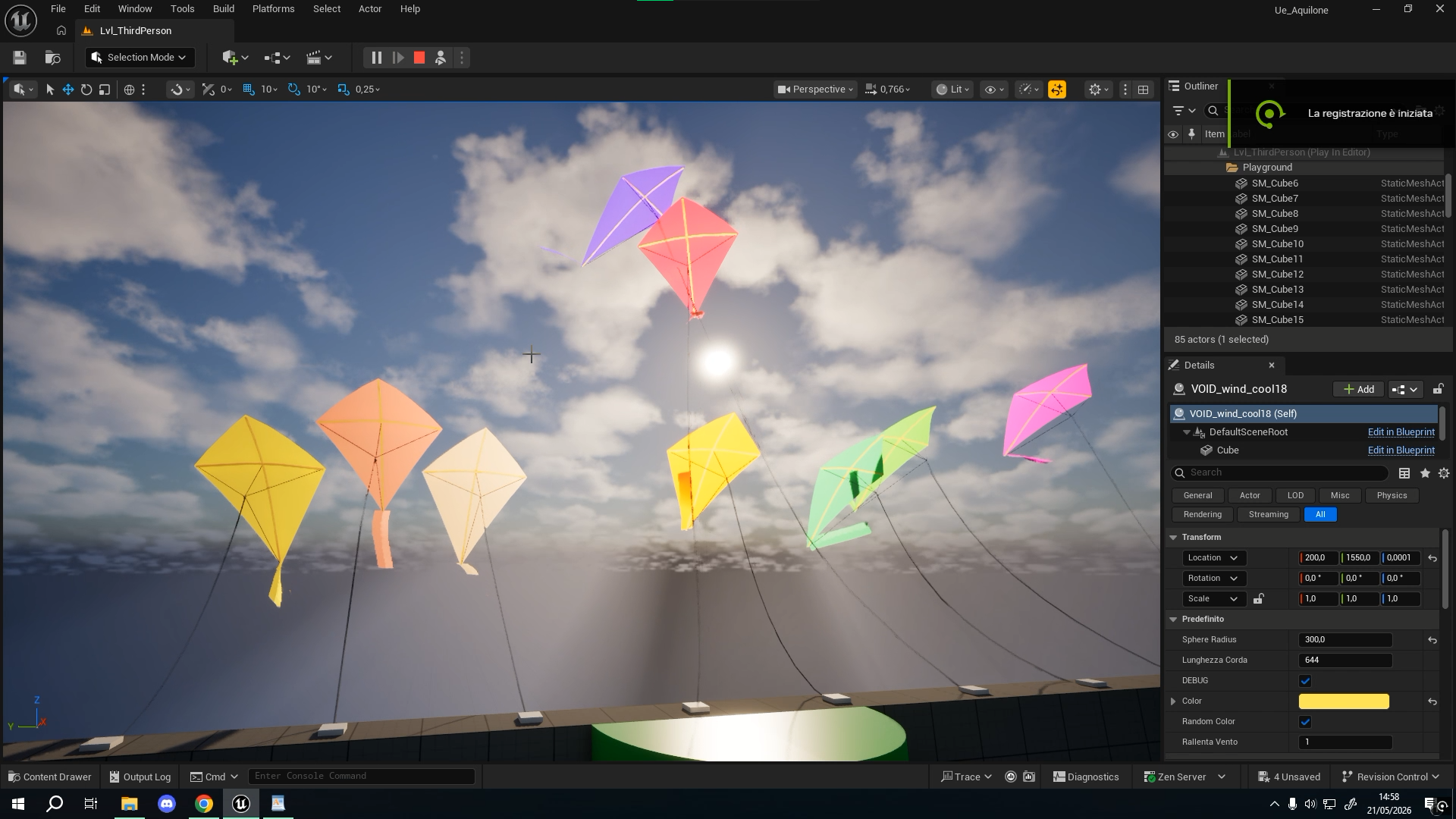Click the Sphere Radius value field
The height and width of the screenshot is (819, 1456).
(x=1345, y=640)
